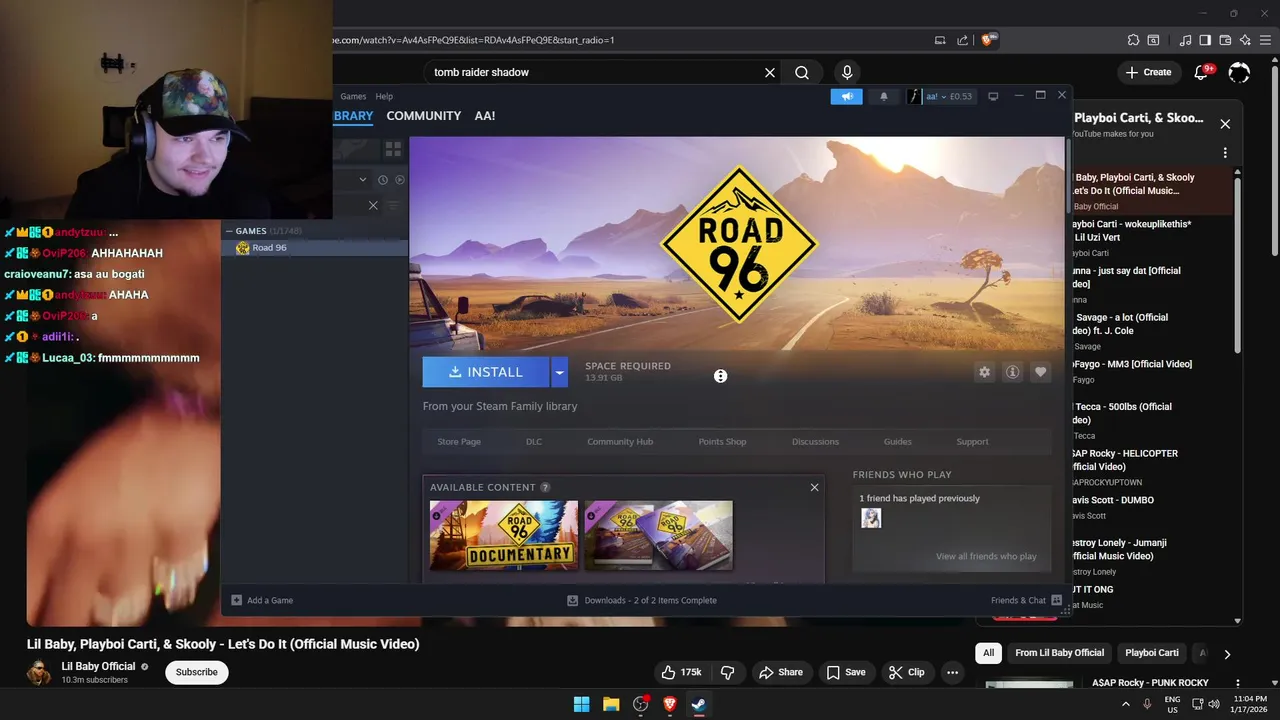Viewport: 1280px width, 720px height.
Task: Open YouTube account avatar menu
Action: [1239, 72]
